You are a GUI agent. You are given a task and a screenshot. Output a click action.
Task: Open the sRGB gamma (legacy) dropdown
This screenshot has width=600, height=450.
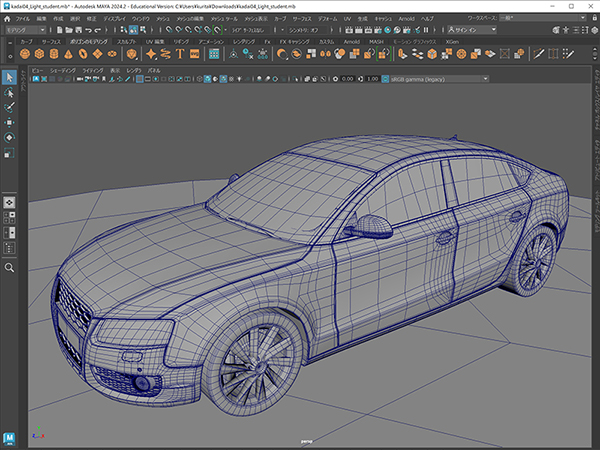[x=439, y=79]
